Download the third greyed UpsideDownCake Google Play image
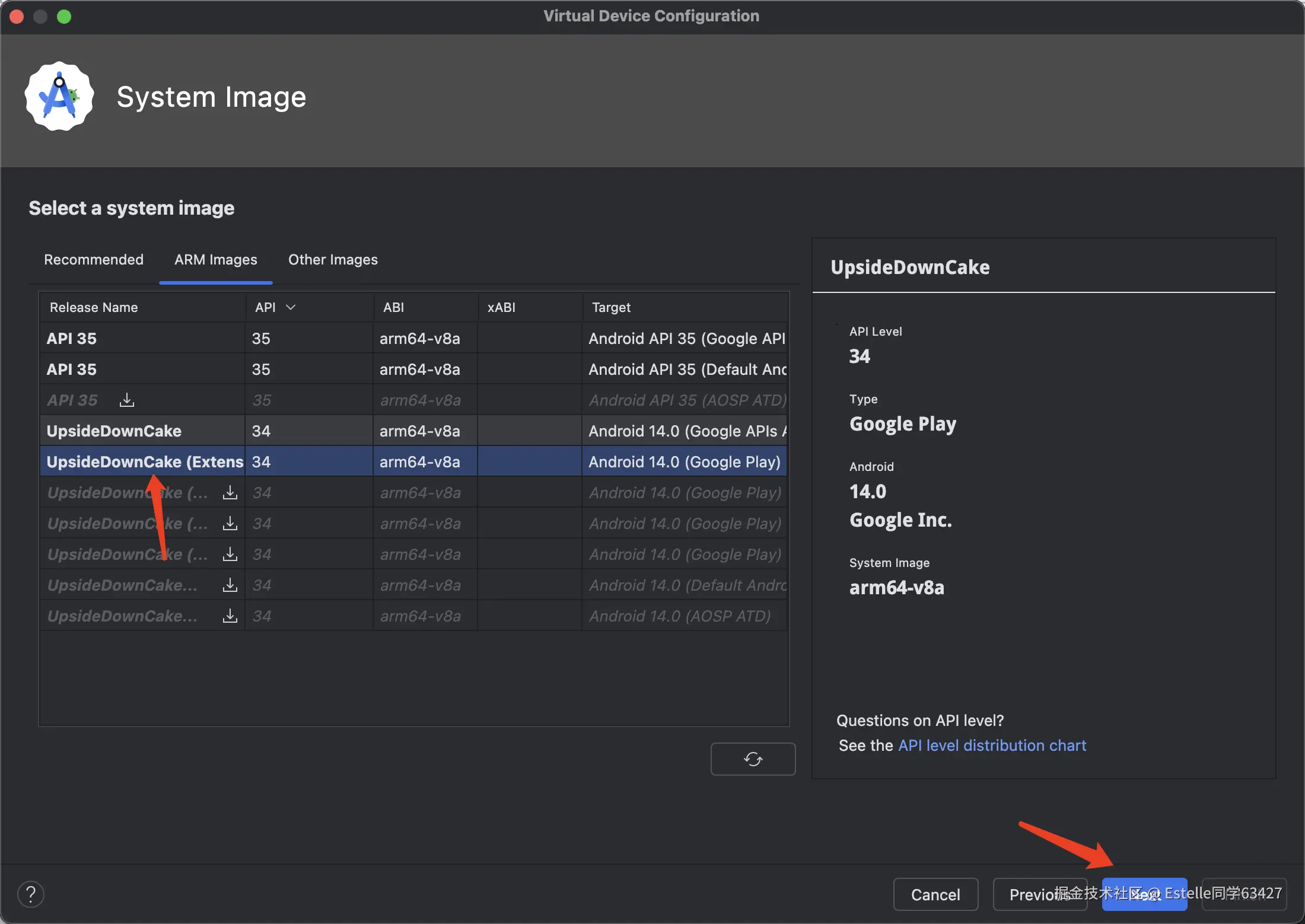This screenshot has height=924, width=1305. pos(230,555)
